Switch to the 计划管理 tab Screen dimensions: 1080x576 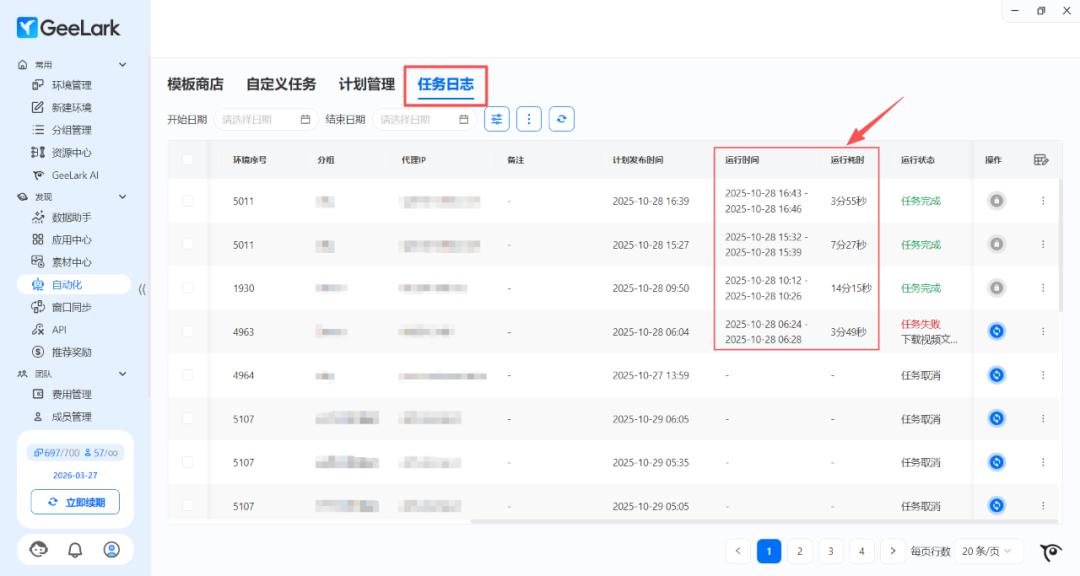366,85
